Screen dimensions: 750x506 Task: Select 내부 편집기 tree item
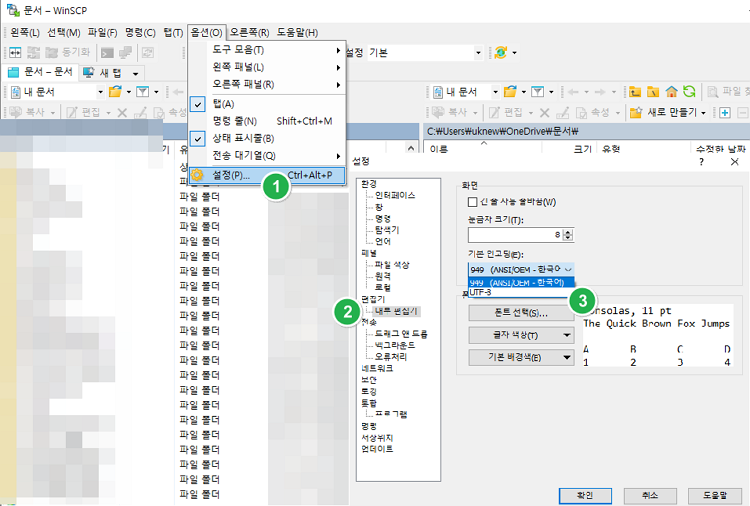[396, 311]
